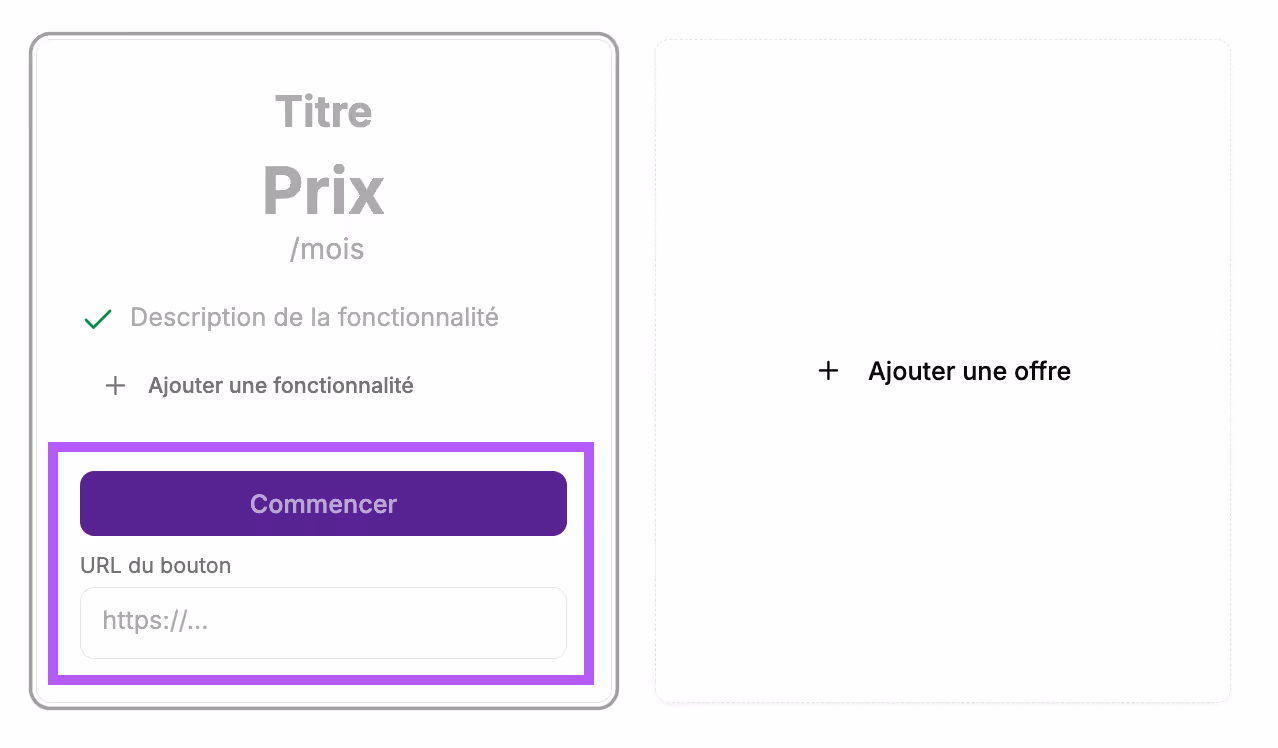
Task: Click the plus icon beside 'Ajouter une fonctionnalité'
Action: pyautogui.click(x=115, y=385)
